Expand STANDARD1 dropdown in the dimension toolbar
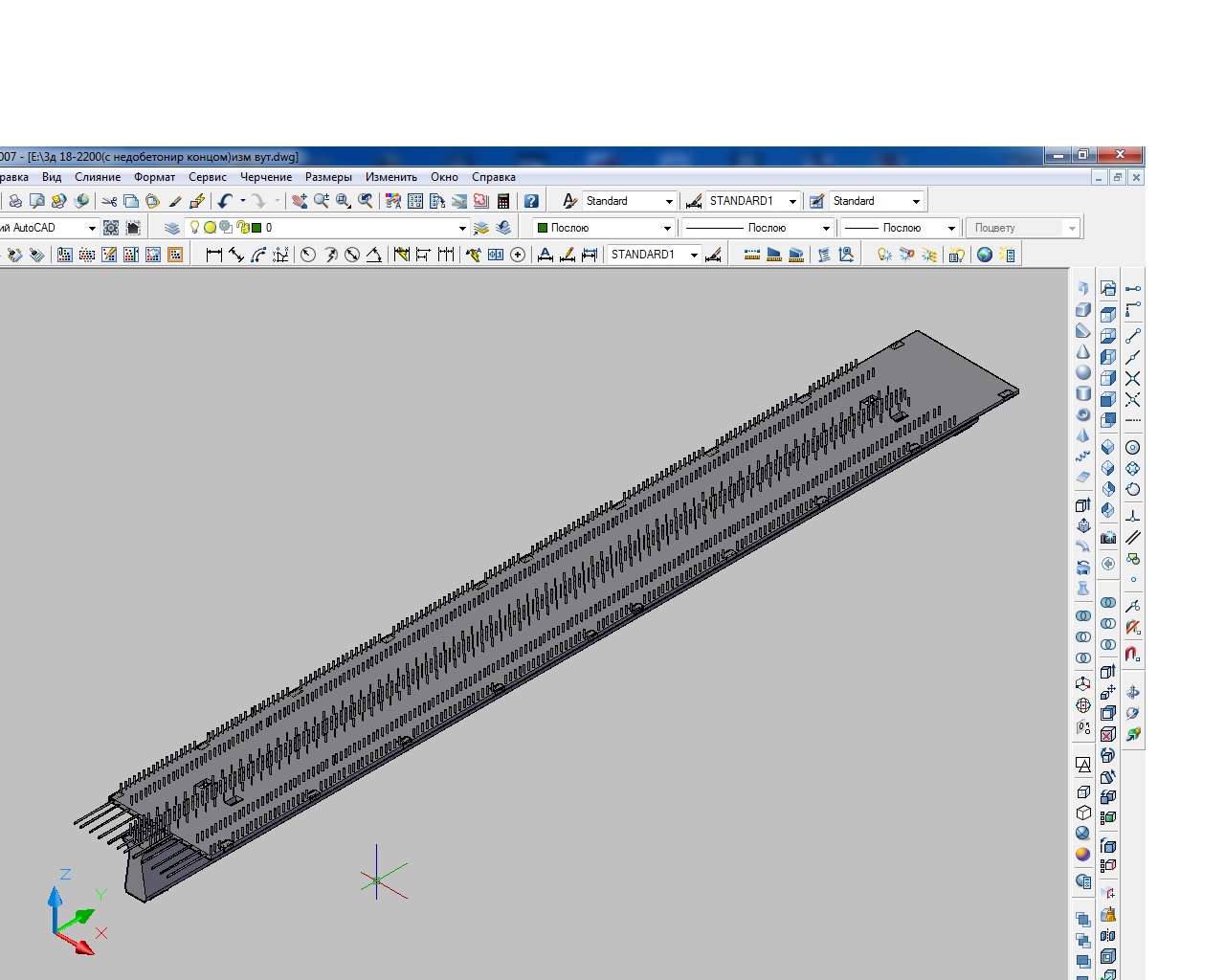This screenshot has height=980, width=1225. tap(694, 255)
